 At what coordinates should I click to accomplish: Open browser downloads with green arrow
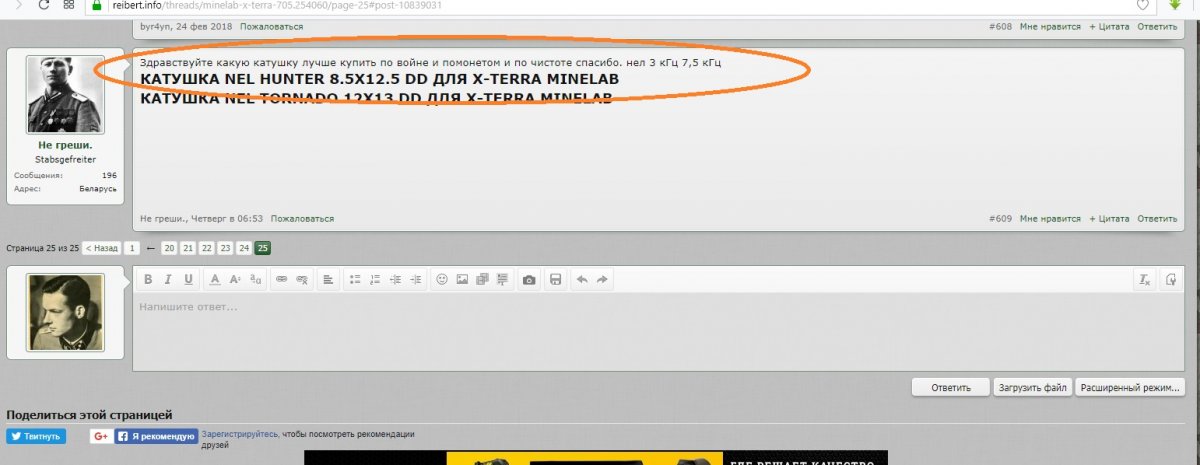(x=1175, y=5)
